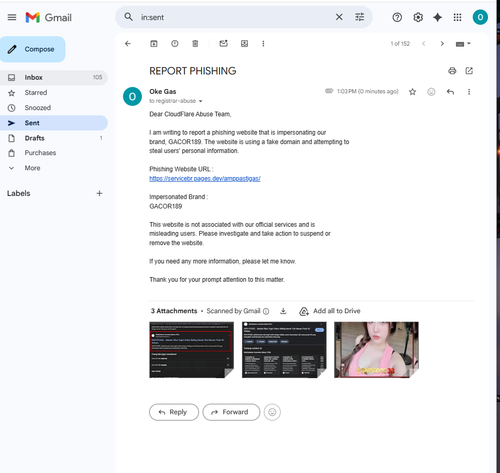Open the email in a new window
This screenshot has width=500, height=473.
[x=469, y=71]
